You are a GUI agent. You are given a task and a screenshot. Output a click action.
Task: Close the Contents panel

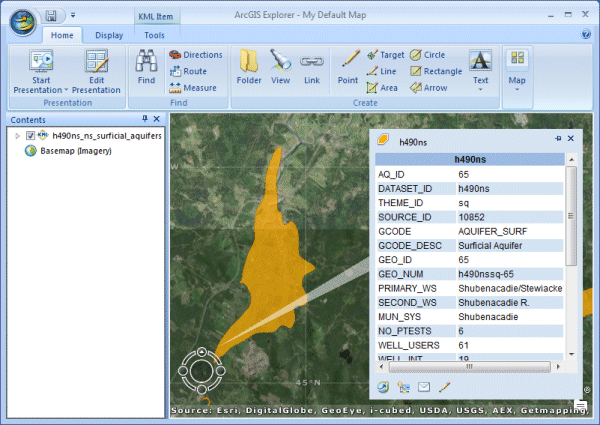click(x=157, y=119)
